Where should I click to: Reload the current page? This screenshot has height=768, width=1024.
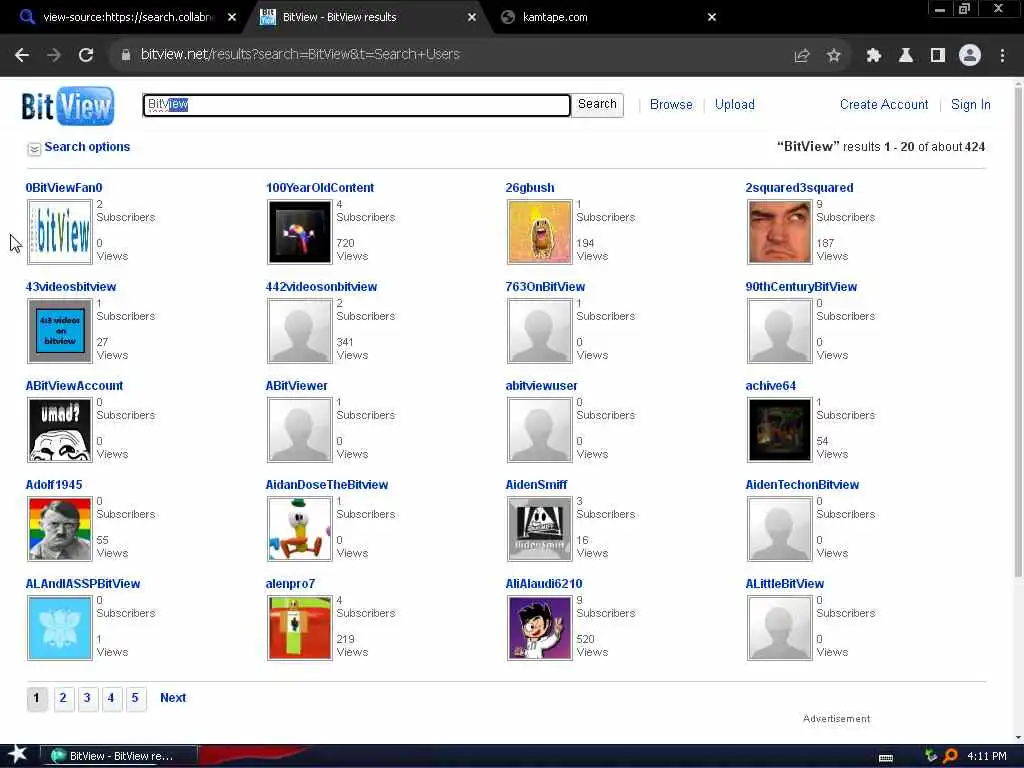tap(86, 55)
